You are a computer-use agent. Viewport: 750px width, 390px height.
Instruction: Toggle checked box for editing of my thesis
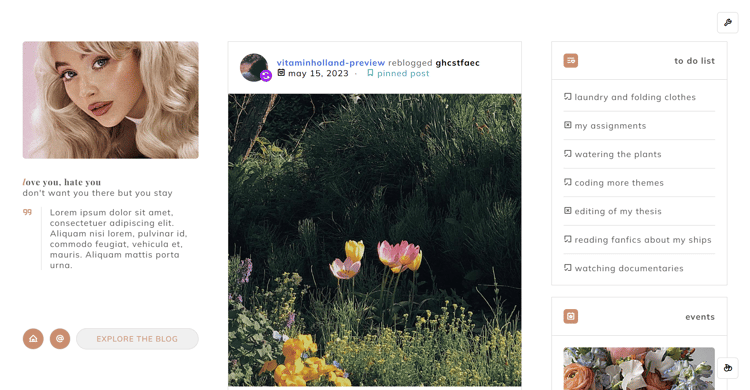[568, 211]
